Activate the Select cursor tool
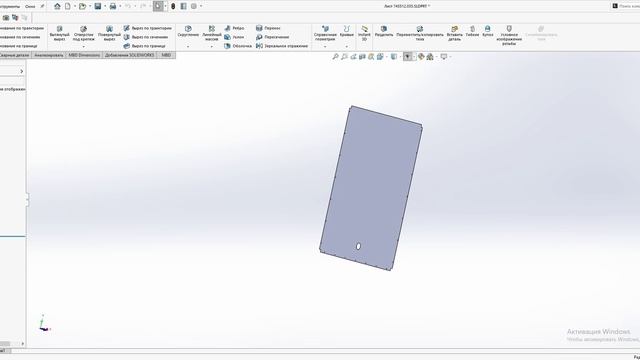 coord(158,6)
